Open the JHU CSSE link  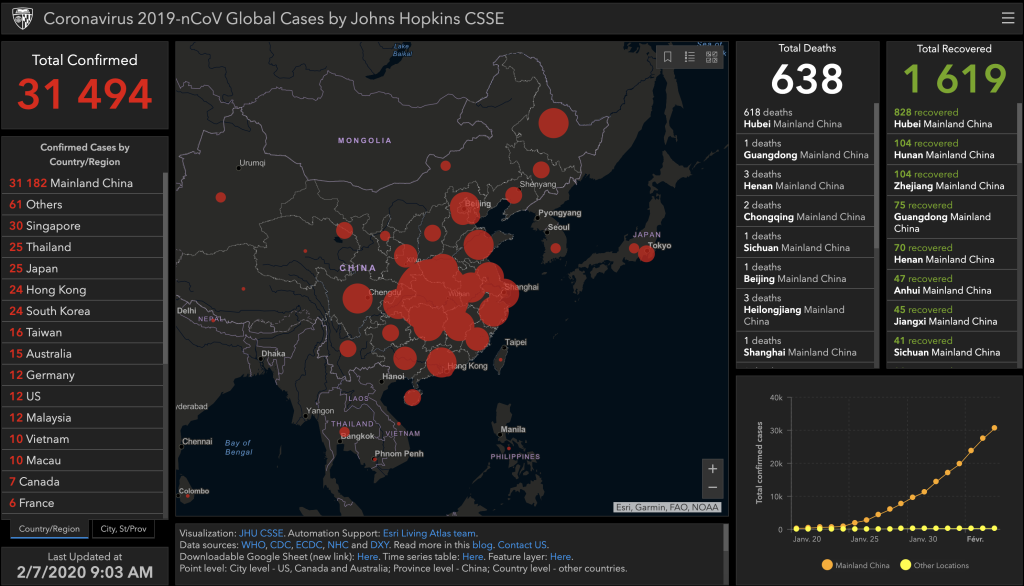(x=262, y=534)
